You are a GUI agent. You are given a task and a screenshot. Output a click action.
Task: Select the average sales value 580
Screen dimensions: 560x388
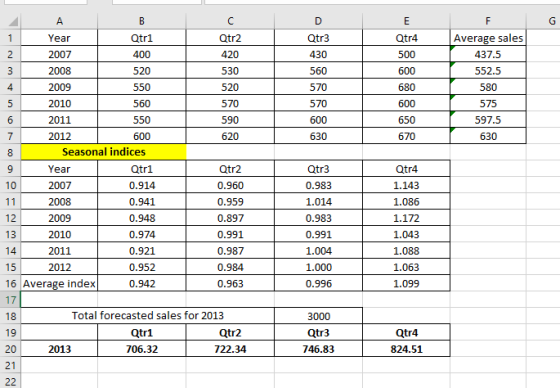[x=488, y=87]
